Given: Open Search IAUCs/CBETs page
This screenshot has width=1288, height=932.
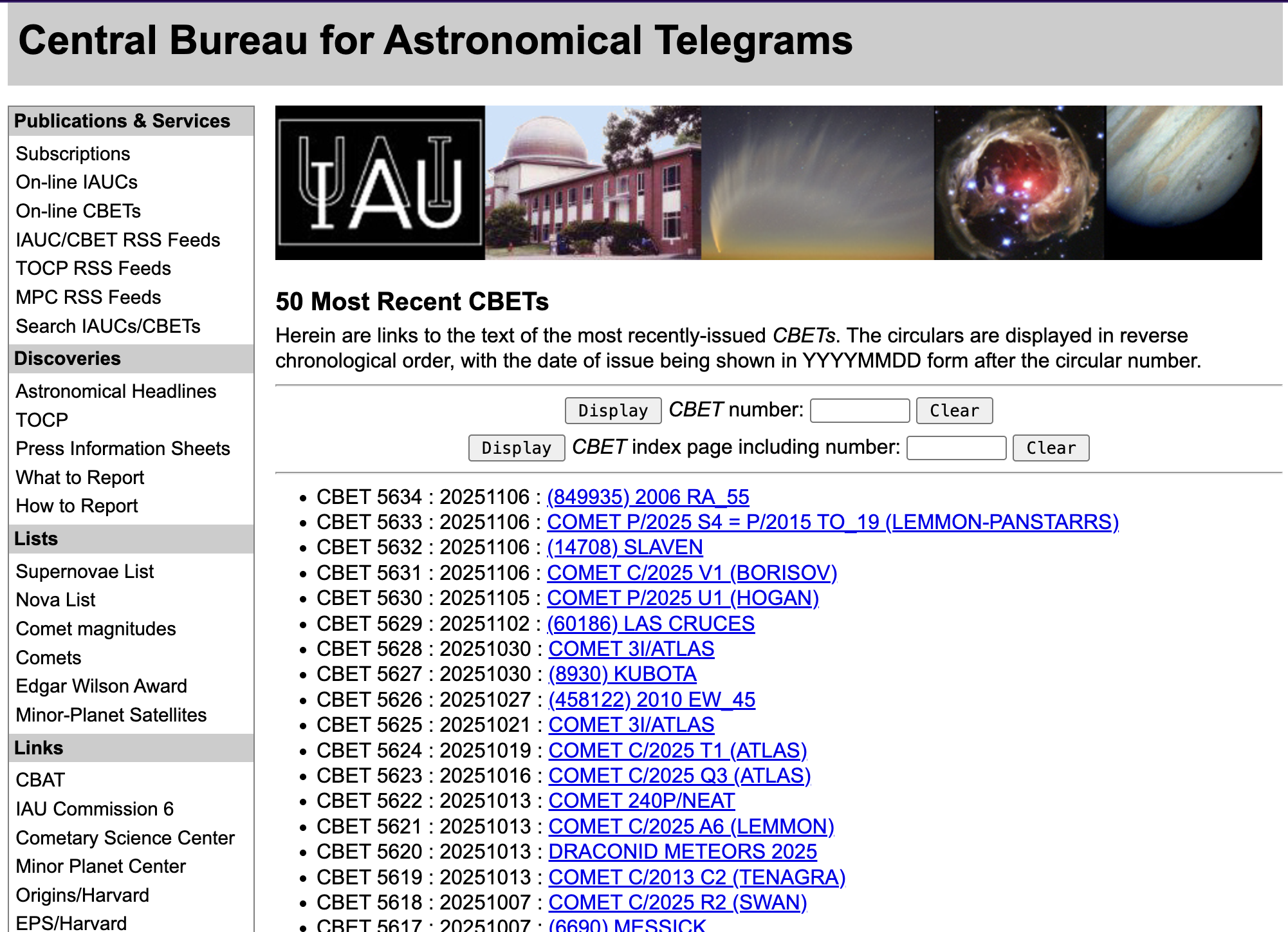Looking at the screenshot, I should coord(108,326).
